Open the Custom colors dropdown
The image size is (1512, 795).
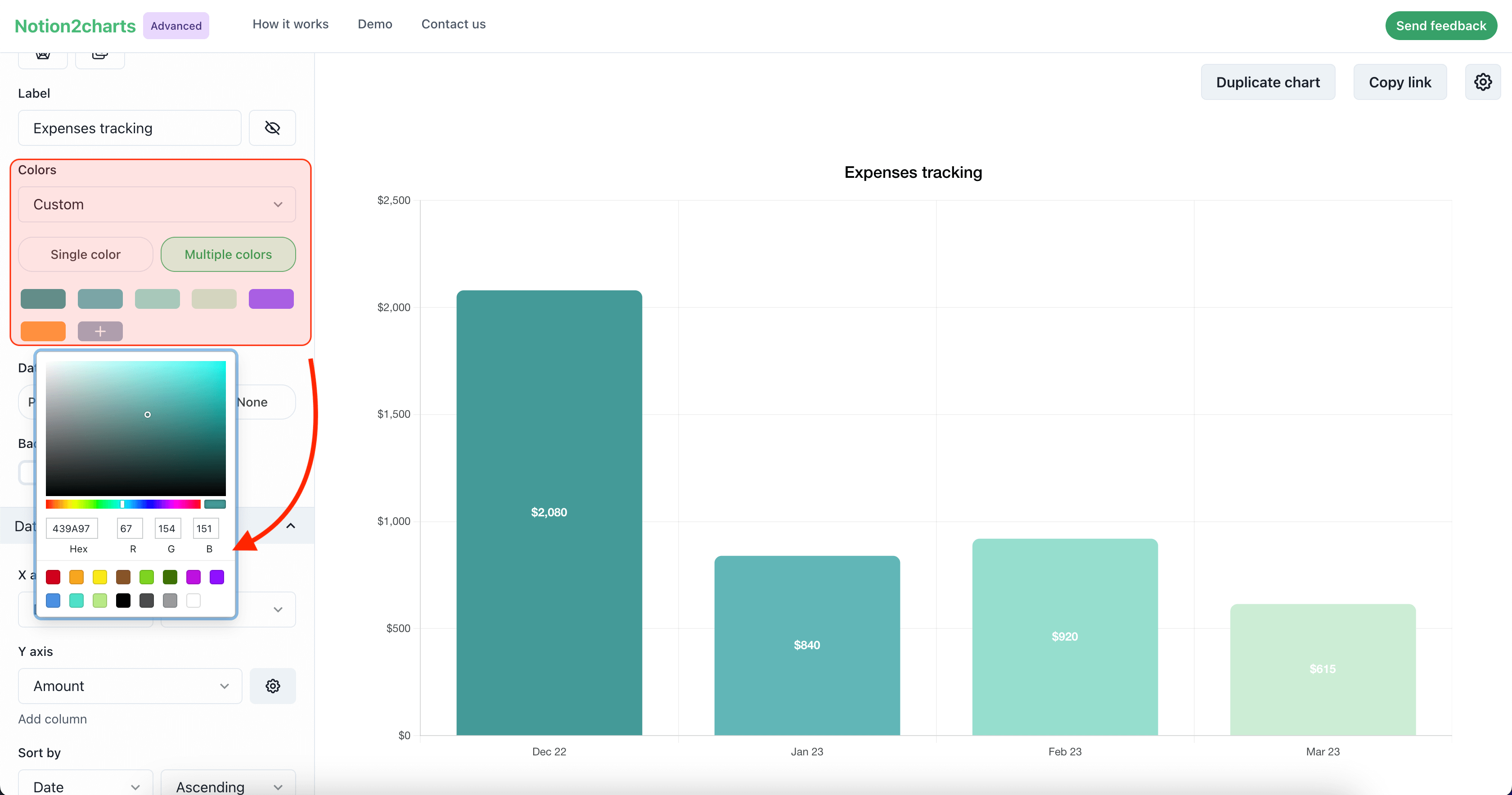click(157, 204)
